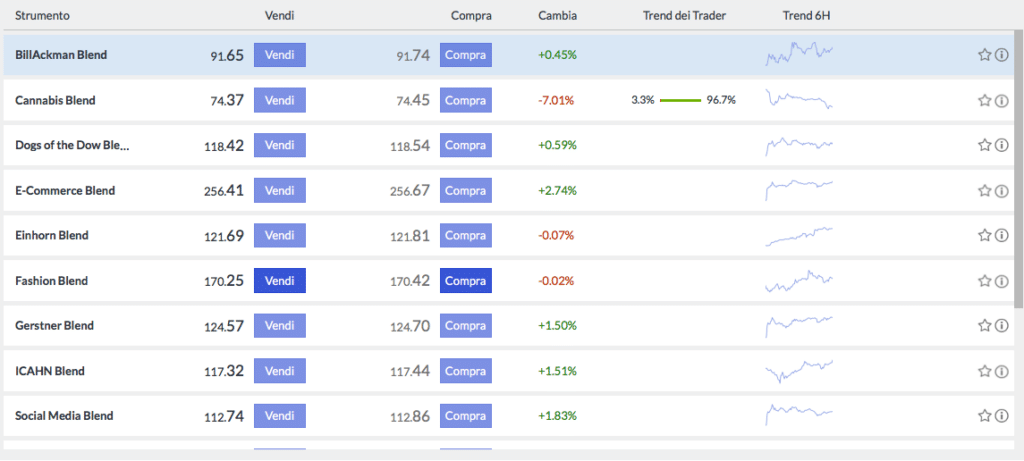Viewport: 1024px width, 461px height.
Task: Click the +2.74% change value
Action: [x=557, y=191]
